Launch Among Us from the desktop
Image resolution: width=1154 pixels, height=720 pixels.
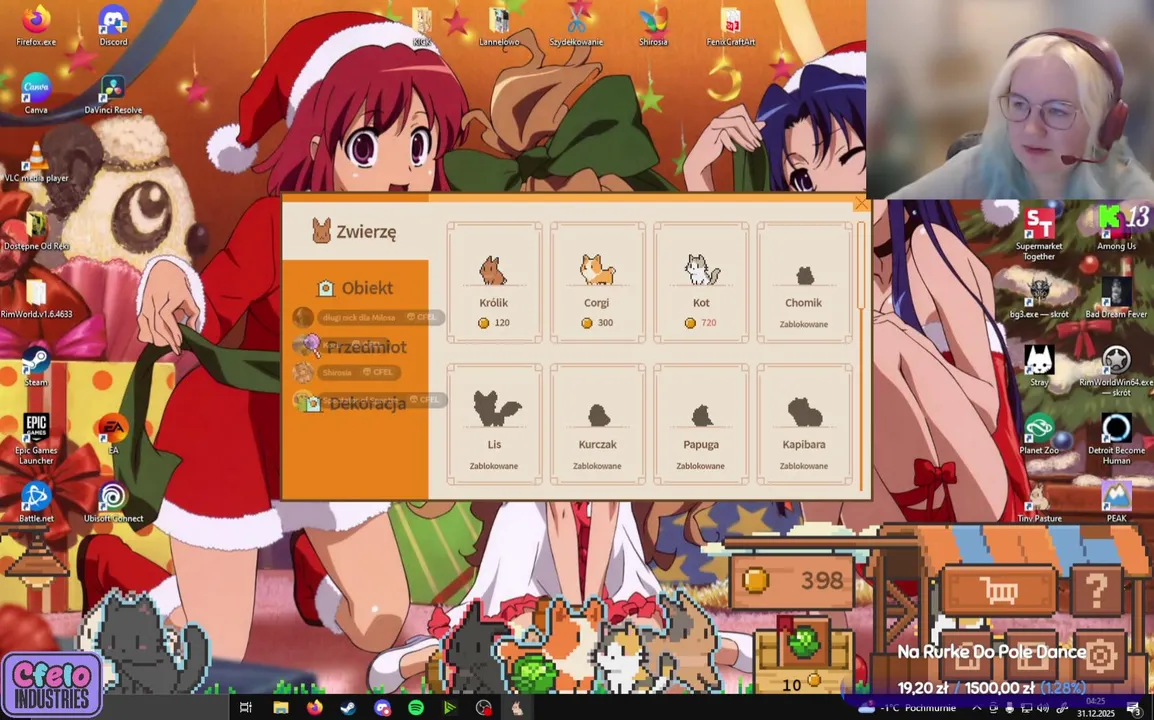tap(1116, 229)
